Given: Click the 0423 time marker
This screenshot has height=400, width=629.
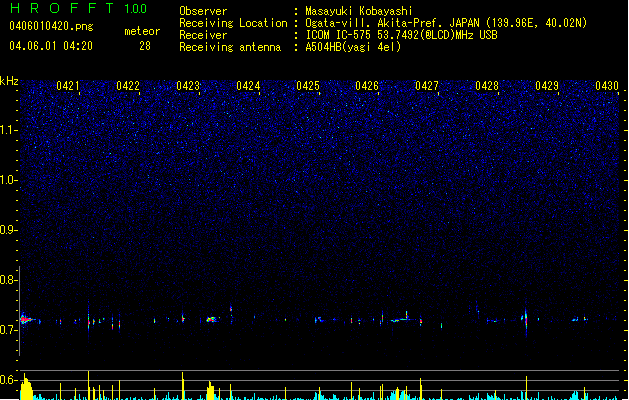Looking at the screenshot, I should (x=188, y=86).
